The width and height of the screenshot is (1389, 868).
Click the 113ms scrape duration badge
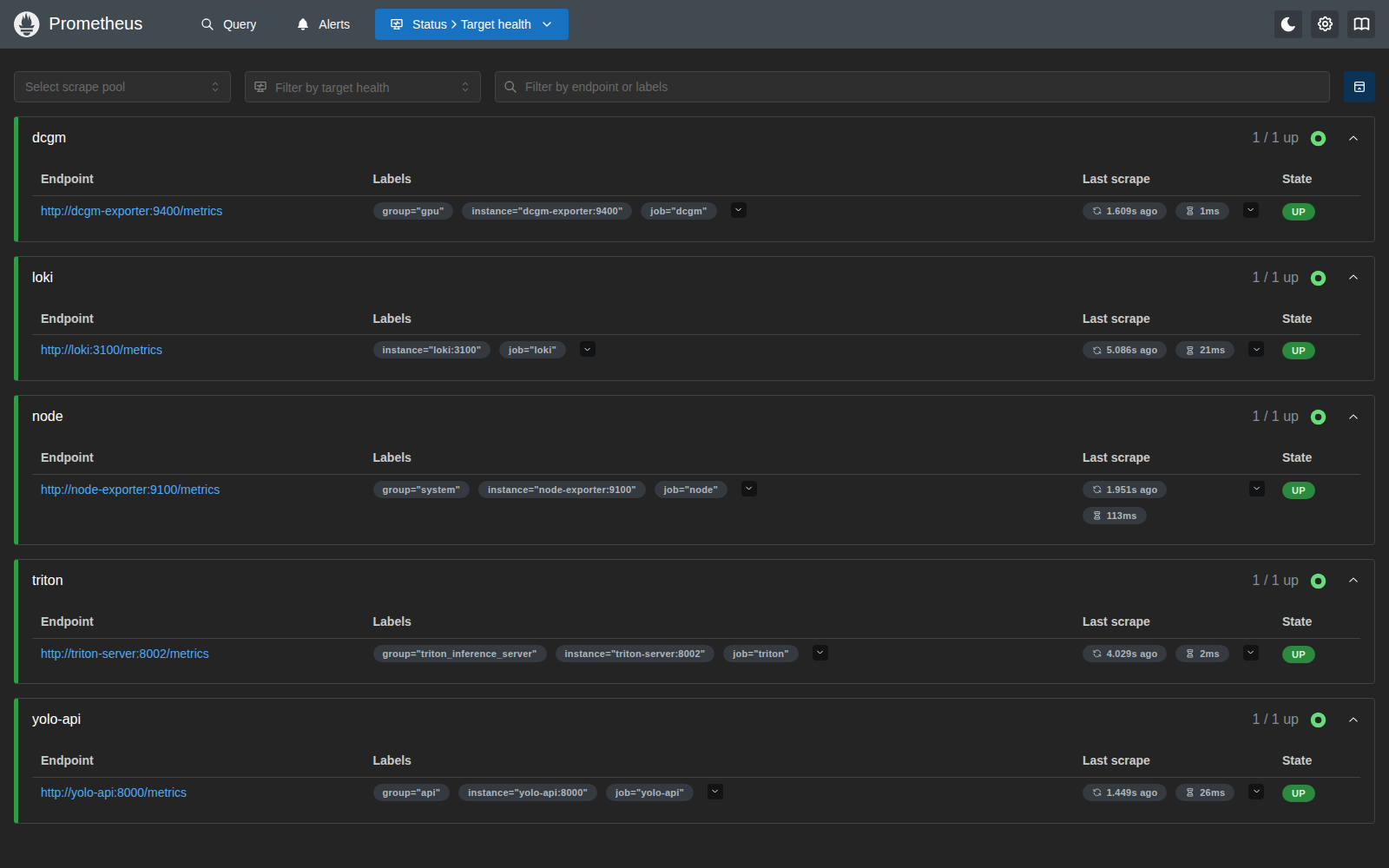pyautogui.click(x=1115, y=516)
